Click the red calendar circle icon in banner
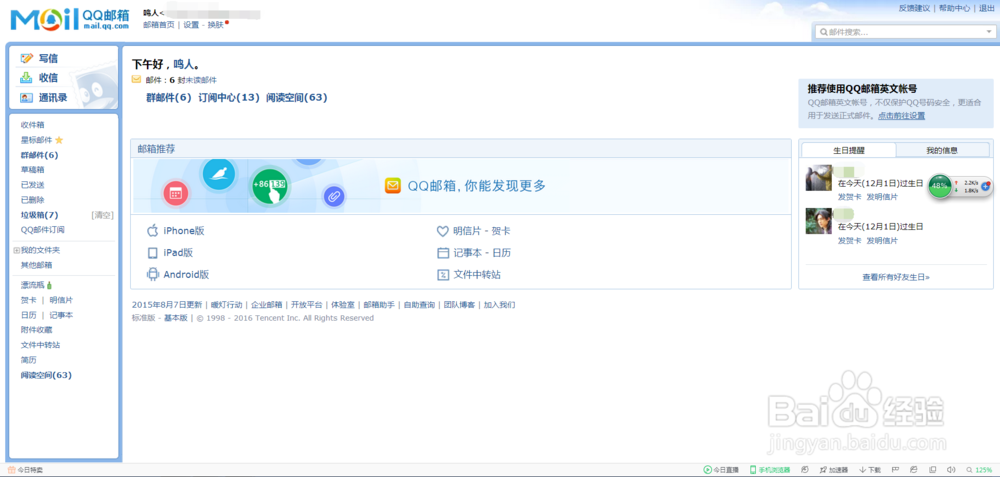Viewport: 1000px width, 477px height. pos(175,193)
